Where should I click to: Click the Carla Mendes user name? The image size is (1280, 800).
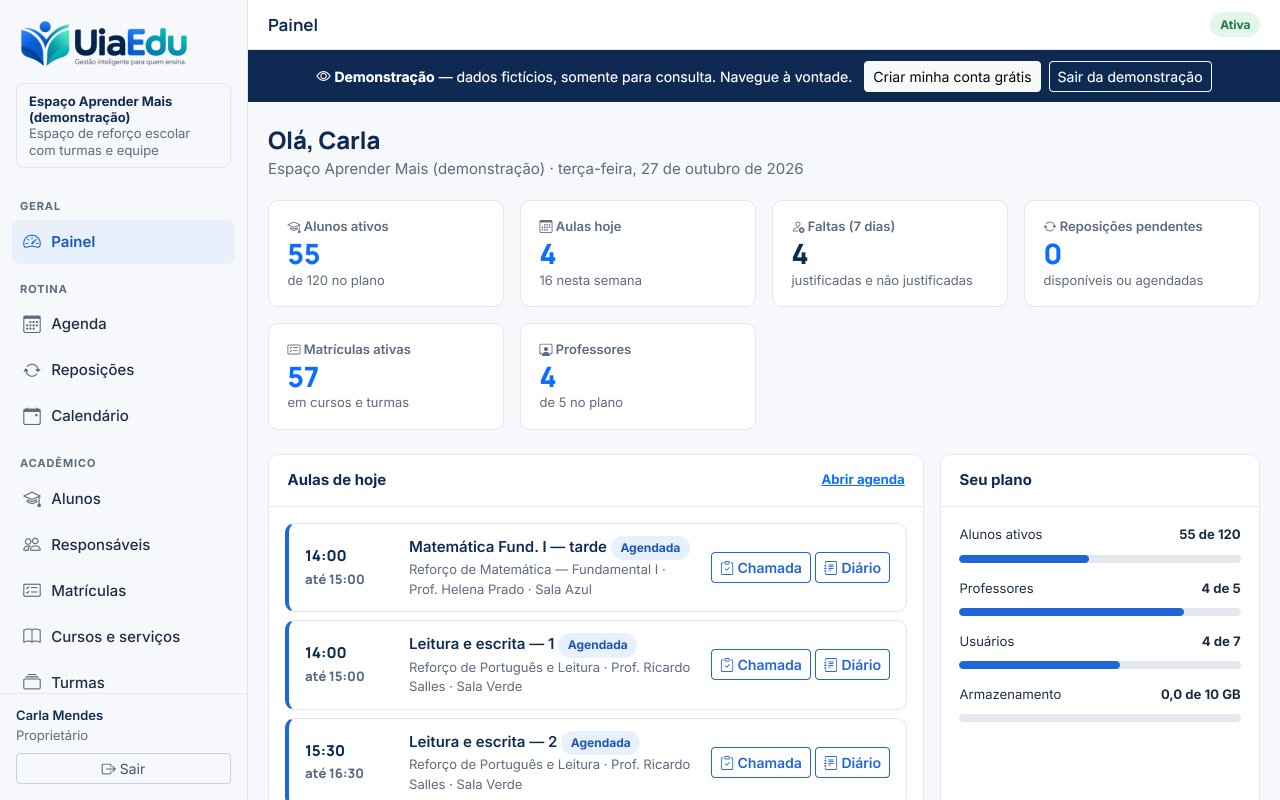coord(60,715)
